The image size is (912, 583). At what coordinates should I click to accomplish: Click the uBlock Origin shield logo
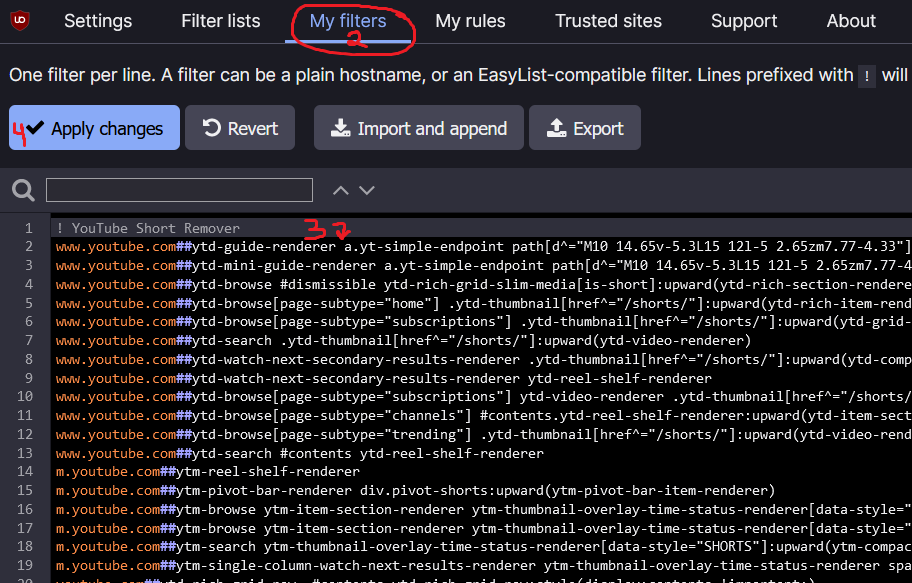20,21
